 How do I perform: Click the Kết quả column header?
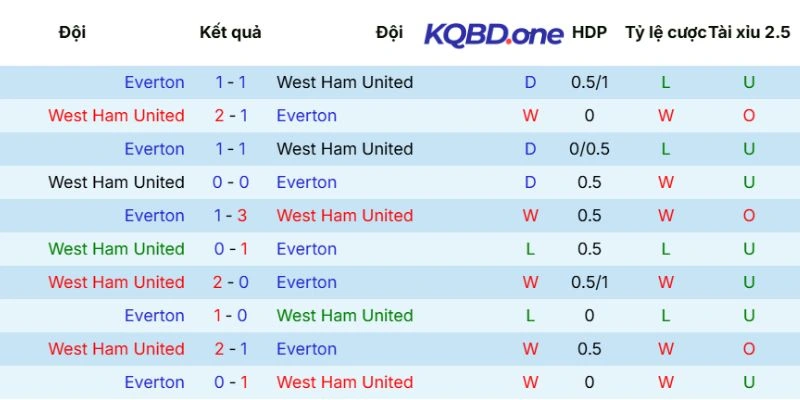point(230,32)
